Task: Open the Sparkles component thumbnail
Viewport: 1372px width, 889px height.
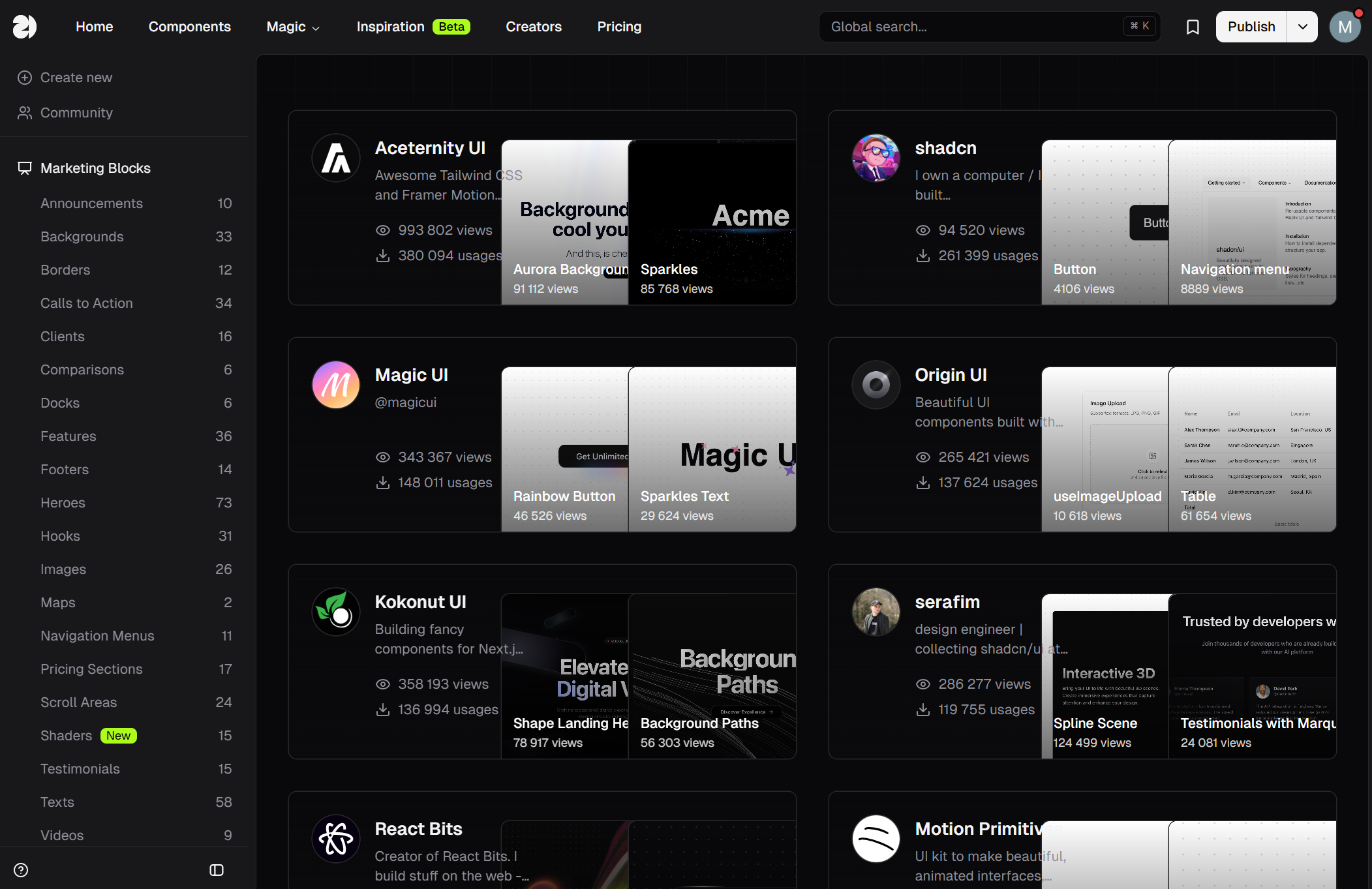Action: pyautogui.click(x=711, y=222)
